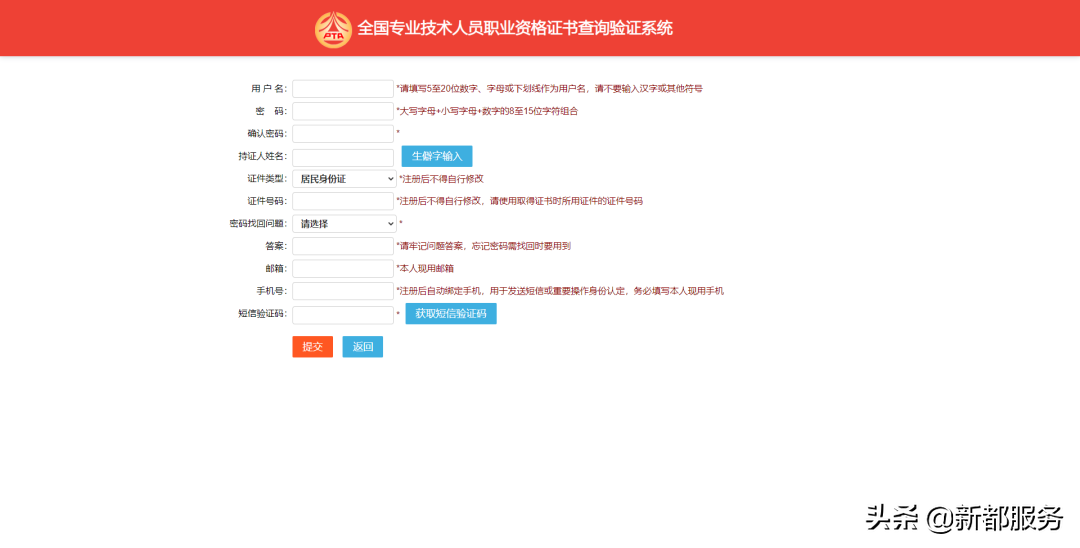The image size is (1080, 548).
Task: Expand the 密码找回问题 dropdown
Action: pyautogui.click(x=344, y=224)
